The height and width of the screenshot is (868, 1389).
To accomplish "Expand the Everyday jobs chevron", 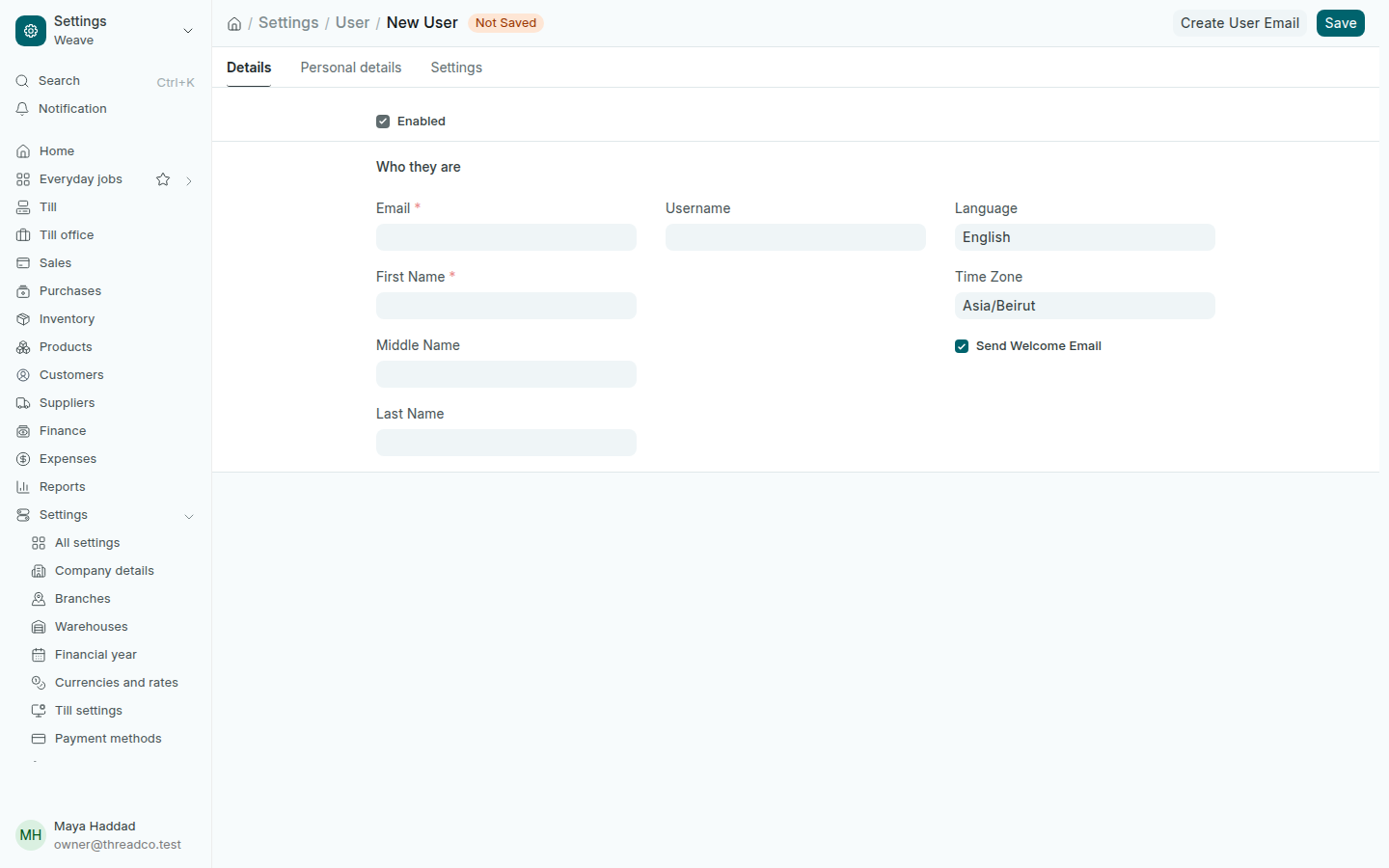I will point(189,180).
